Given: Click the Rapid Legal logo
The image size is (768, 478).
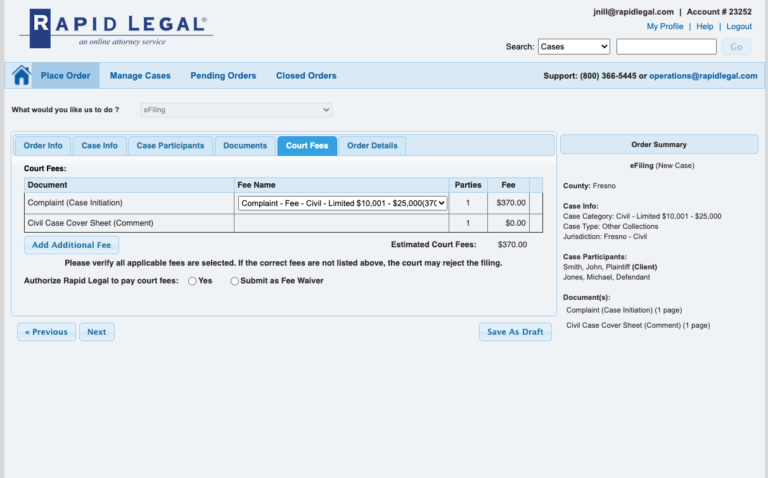Looking at the screenshot, I should click(x=116, y=28).
